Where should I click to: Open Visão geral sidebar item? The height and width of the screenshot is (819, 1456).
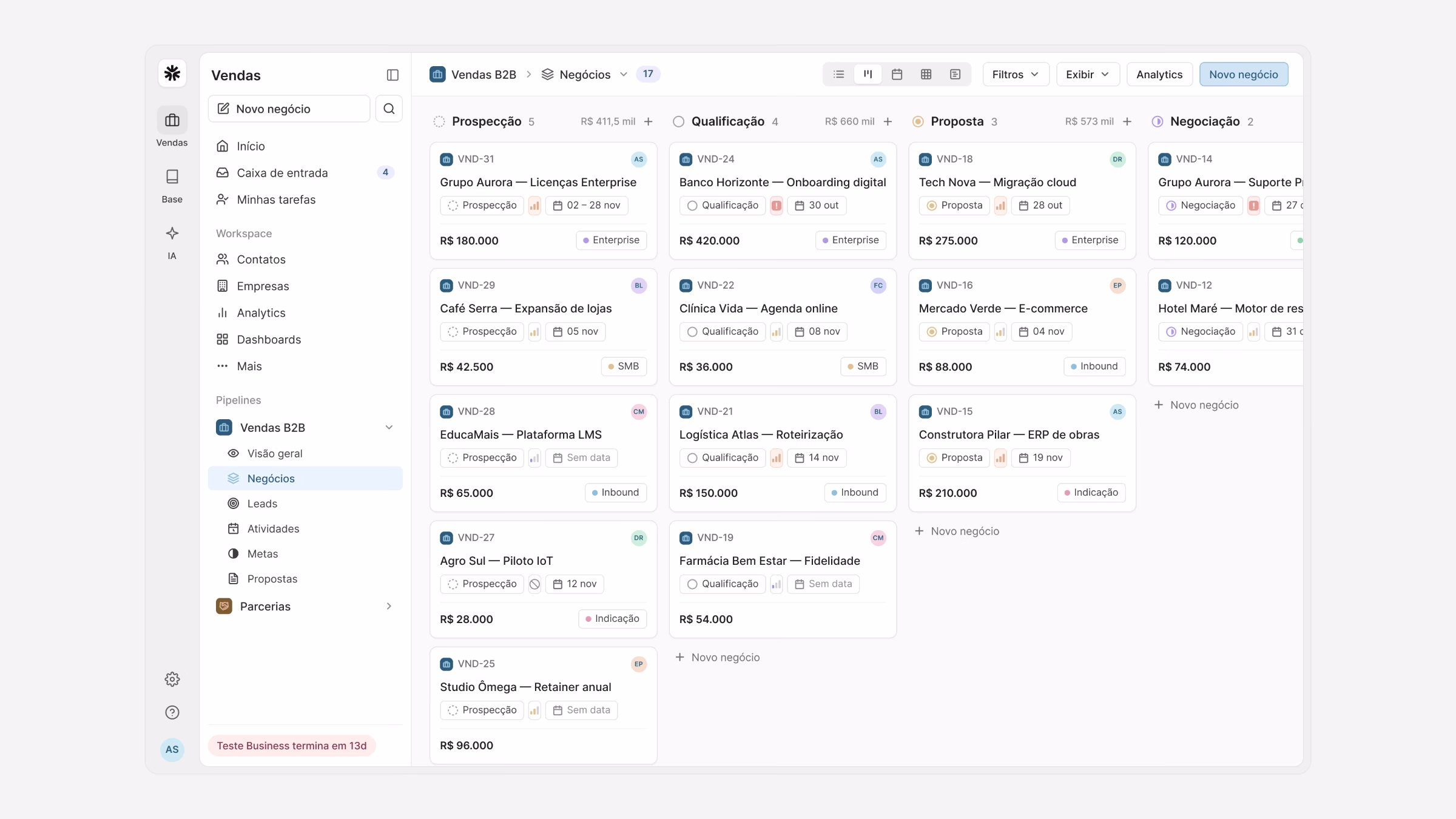click(x=305, y=453)
